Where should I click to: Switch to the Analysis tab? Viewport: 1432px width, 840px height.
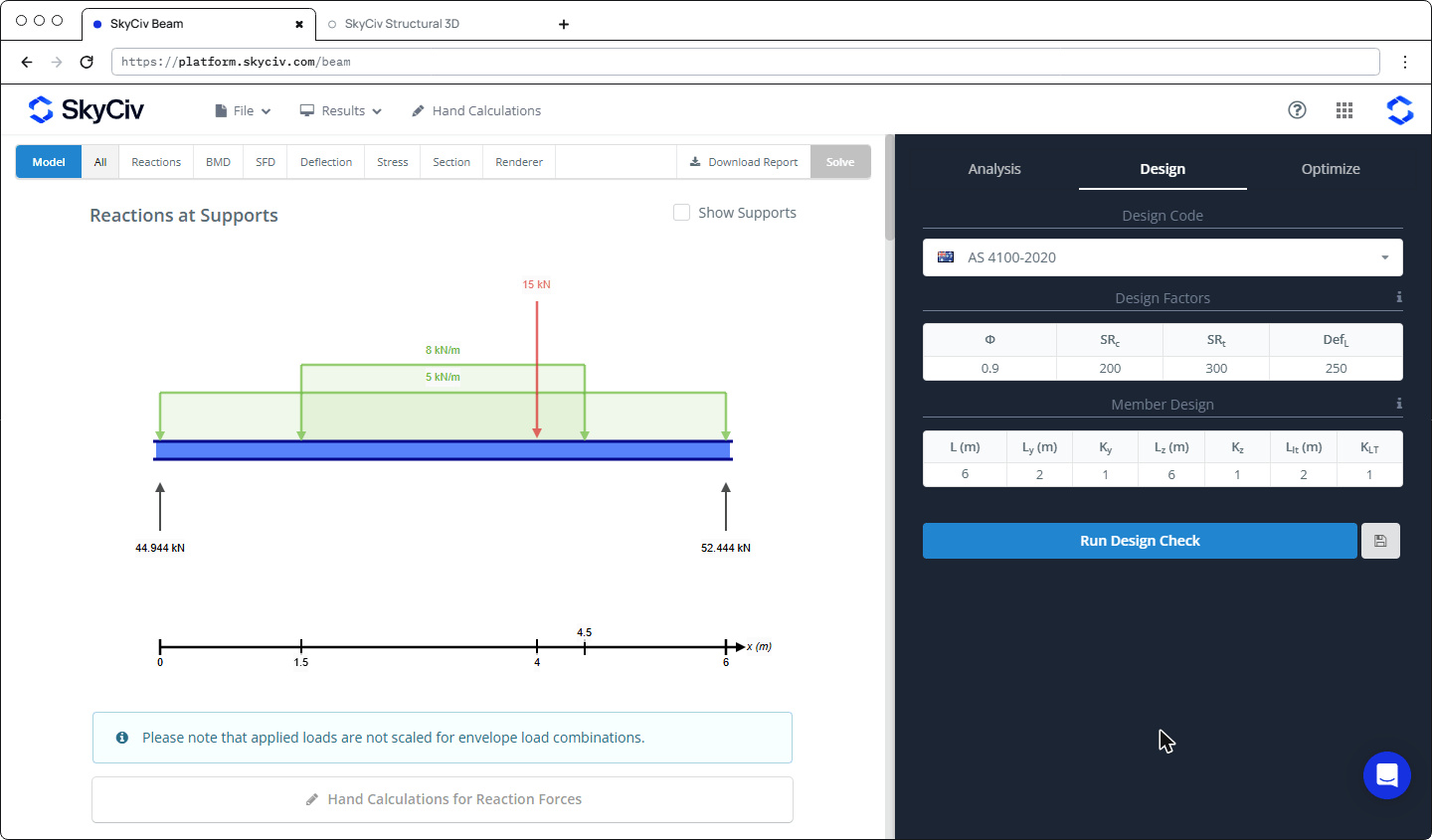click(x=994, y=169)
